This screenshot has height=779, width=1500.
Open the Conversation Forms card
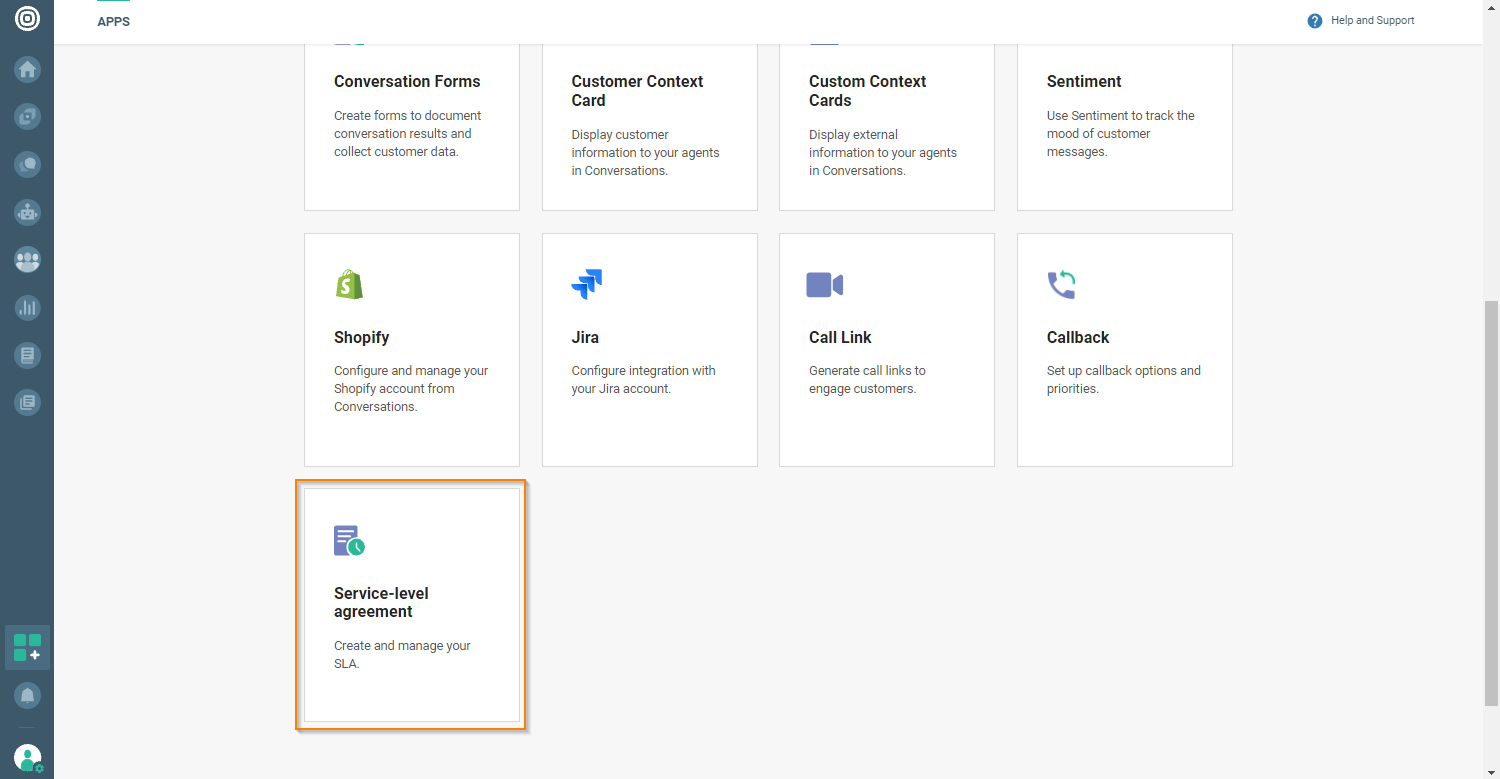click(x=411, y=125)
